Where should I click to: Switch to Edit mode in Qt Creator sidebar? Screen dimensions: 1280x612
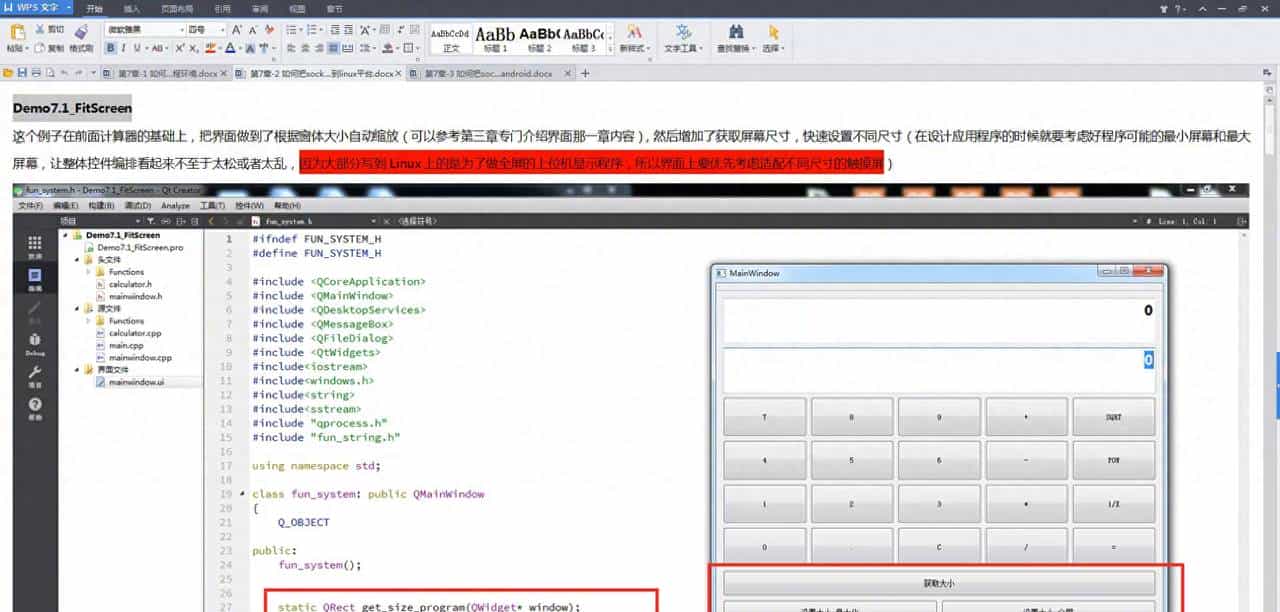[35, 274]
